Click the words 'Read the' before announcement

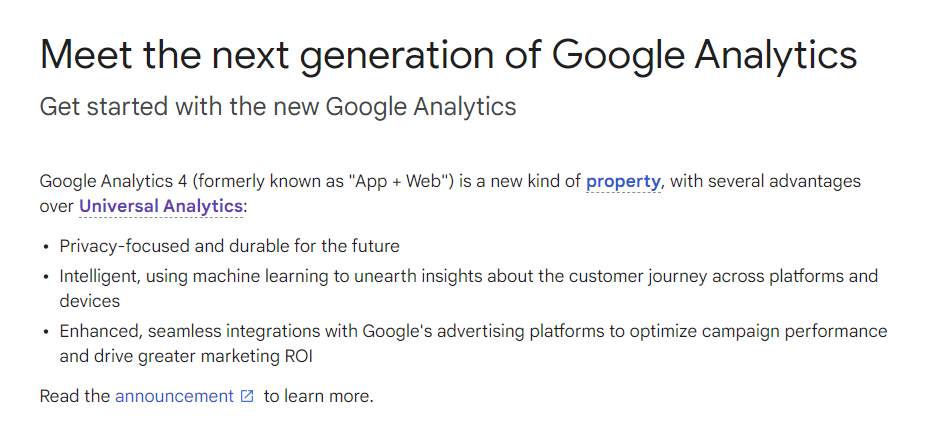coord(75,396)
